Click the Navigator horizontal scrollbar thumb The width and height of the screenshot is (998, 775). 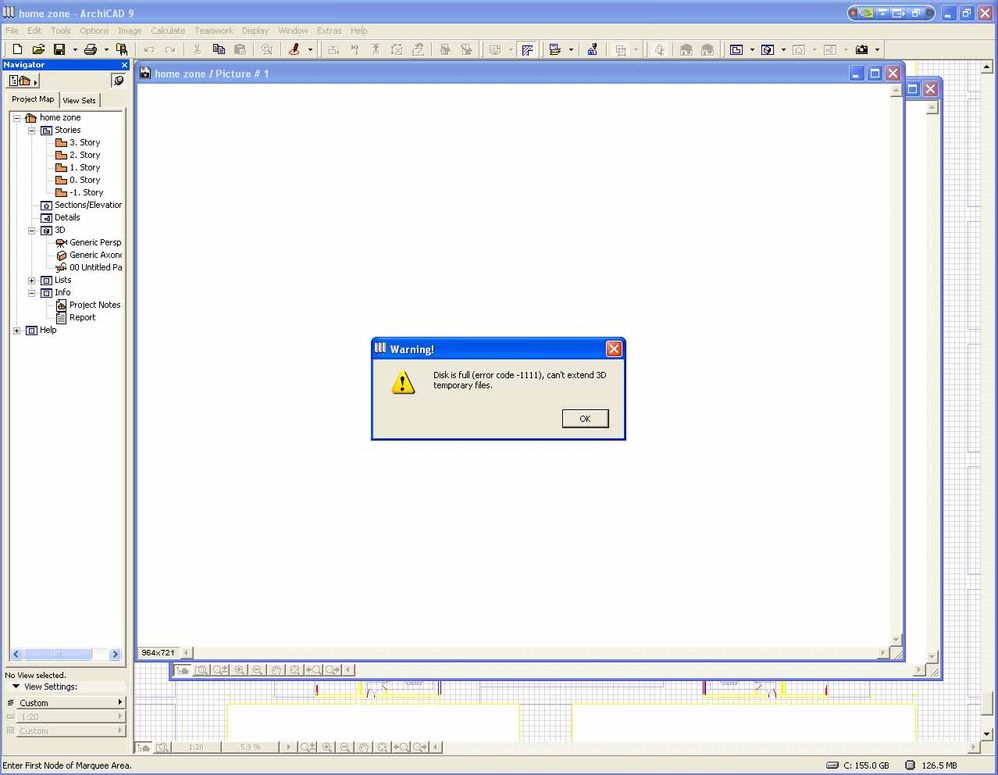pyautogui.click(x=57, y=654)
